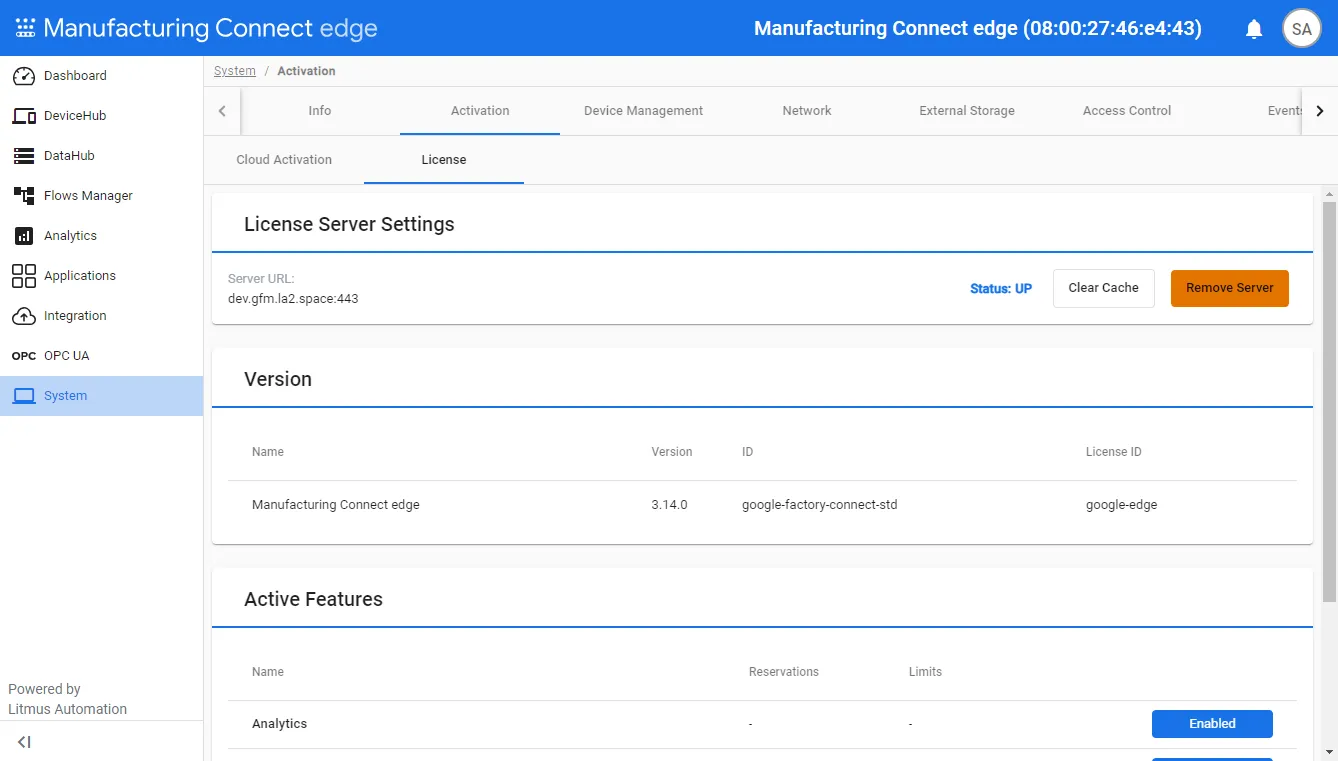The height and width of the screenshot is (761, 1338).
Task: Click the License ID google-edge
Action: [1122, 505]
